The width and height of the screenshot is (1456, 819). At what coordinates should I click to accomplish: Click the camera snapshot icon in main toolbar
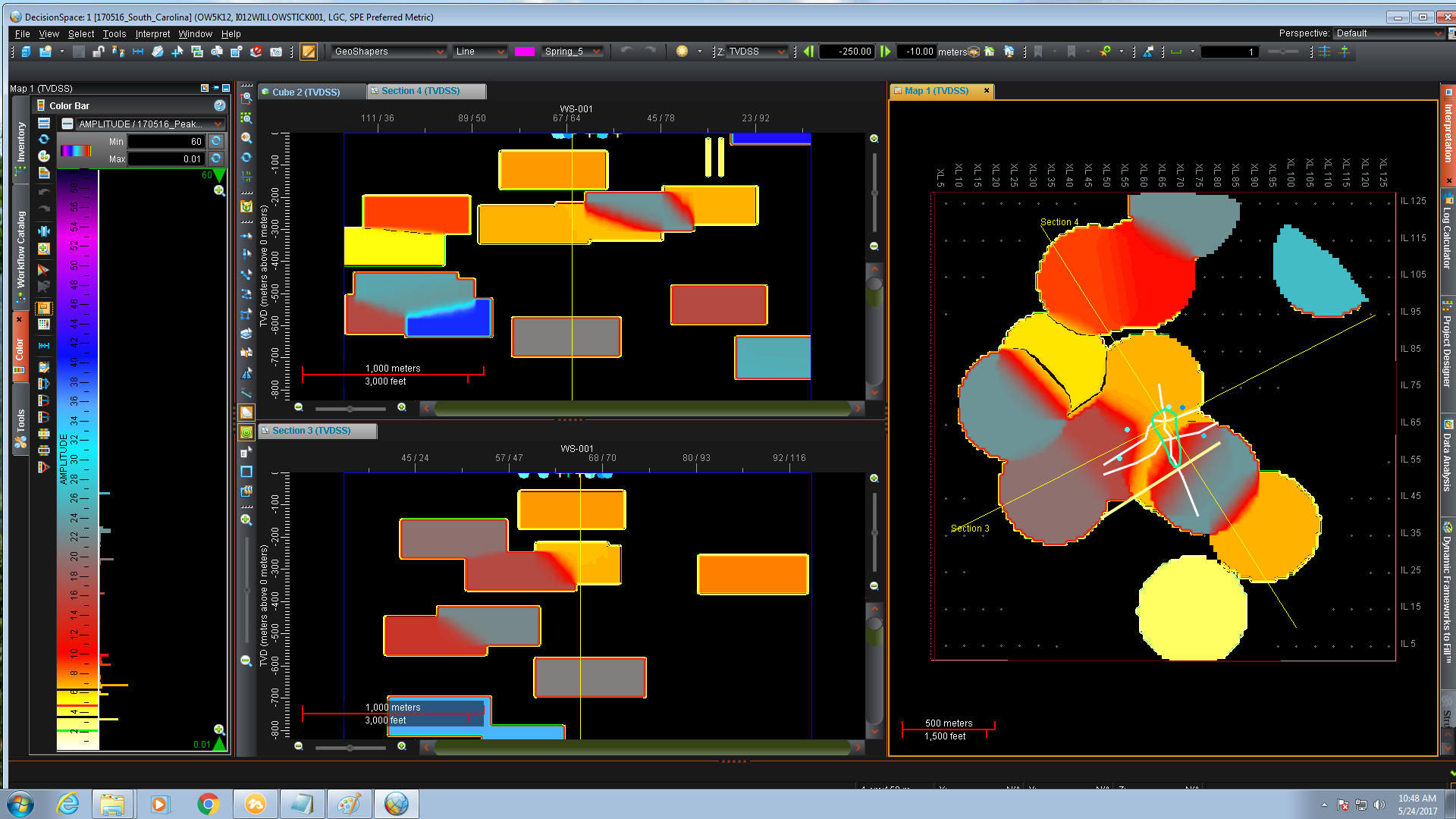[276, 52]
